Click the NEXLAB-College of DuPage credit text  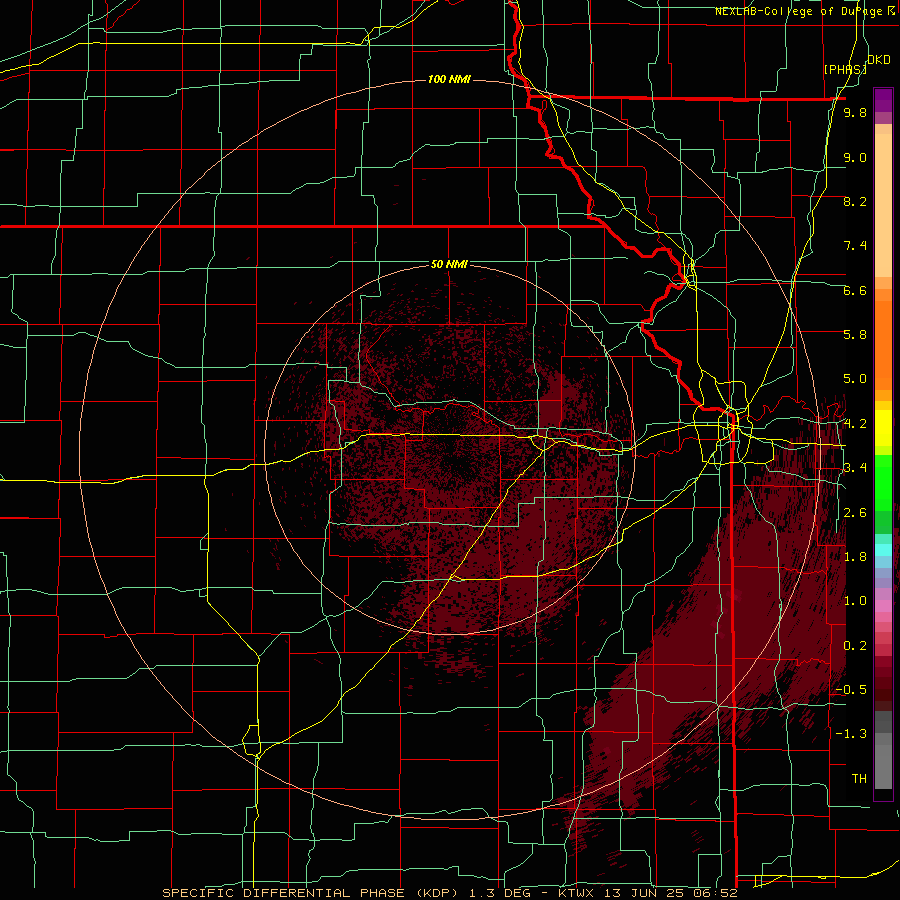pos(799,11)
